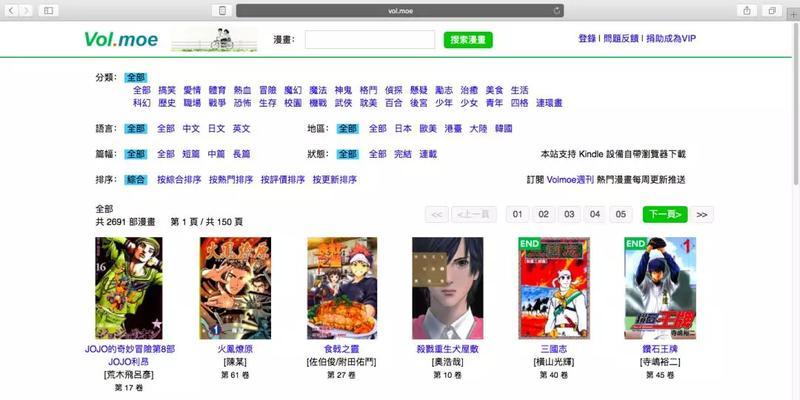
Task: Select 熱血 category filter
Action: (242, 90)
